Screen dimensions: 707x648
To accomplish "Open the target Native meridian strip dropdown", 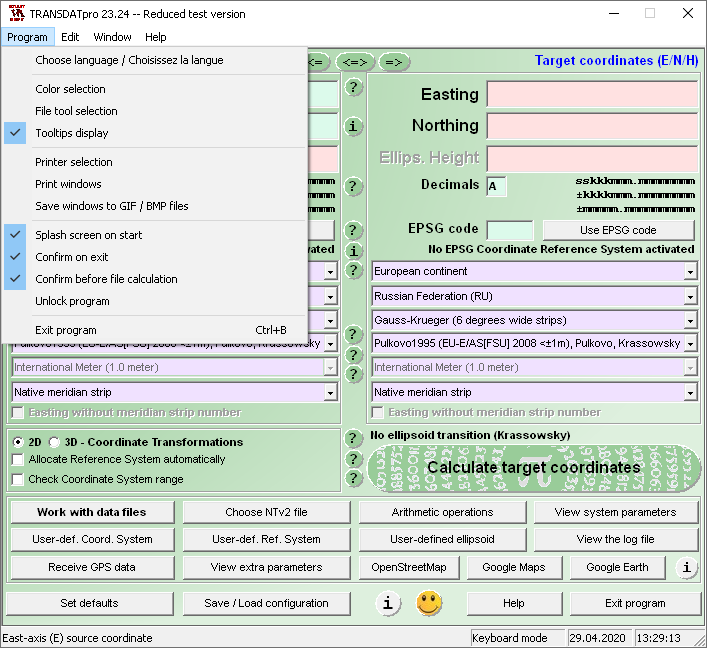I will (690, 392).
